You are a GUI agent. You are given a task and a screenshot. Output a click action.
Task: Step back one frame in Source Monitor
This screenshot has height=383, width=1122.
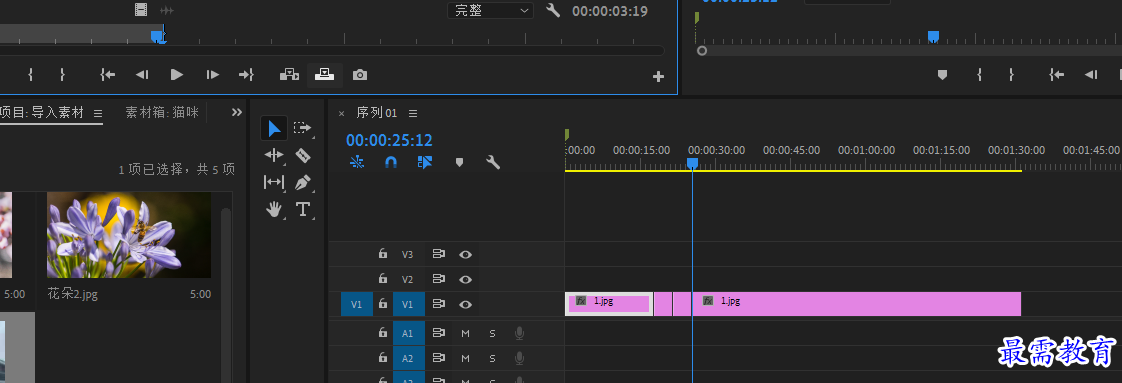(x=142, y=74)
